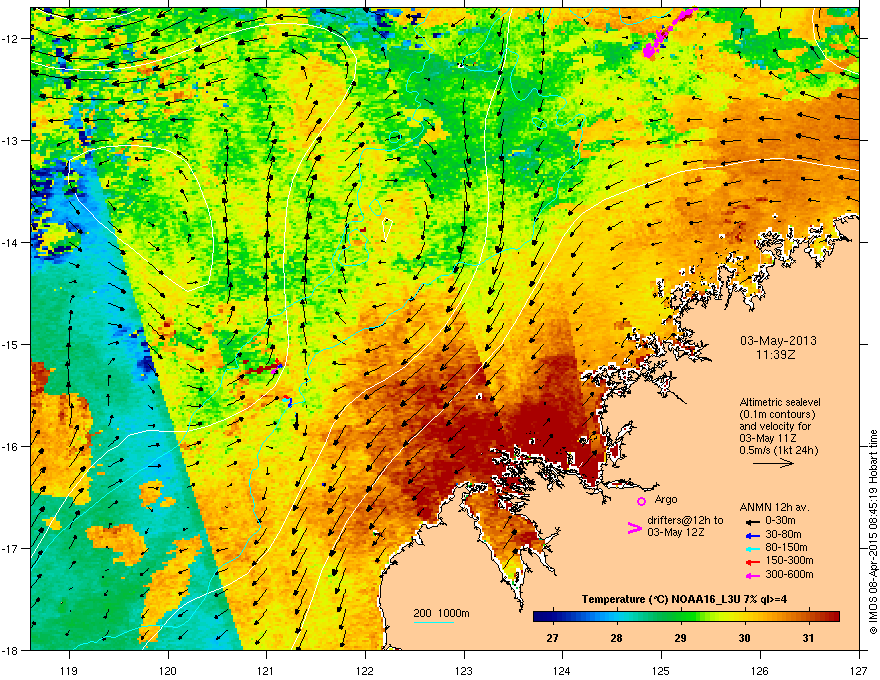The height and width of the screenshot is (680, 880).
Task: Click longitude axis label 121
Action: click(x=266, y=671)
